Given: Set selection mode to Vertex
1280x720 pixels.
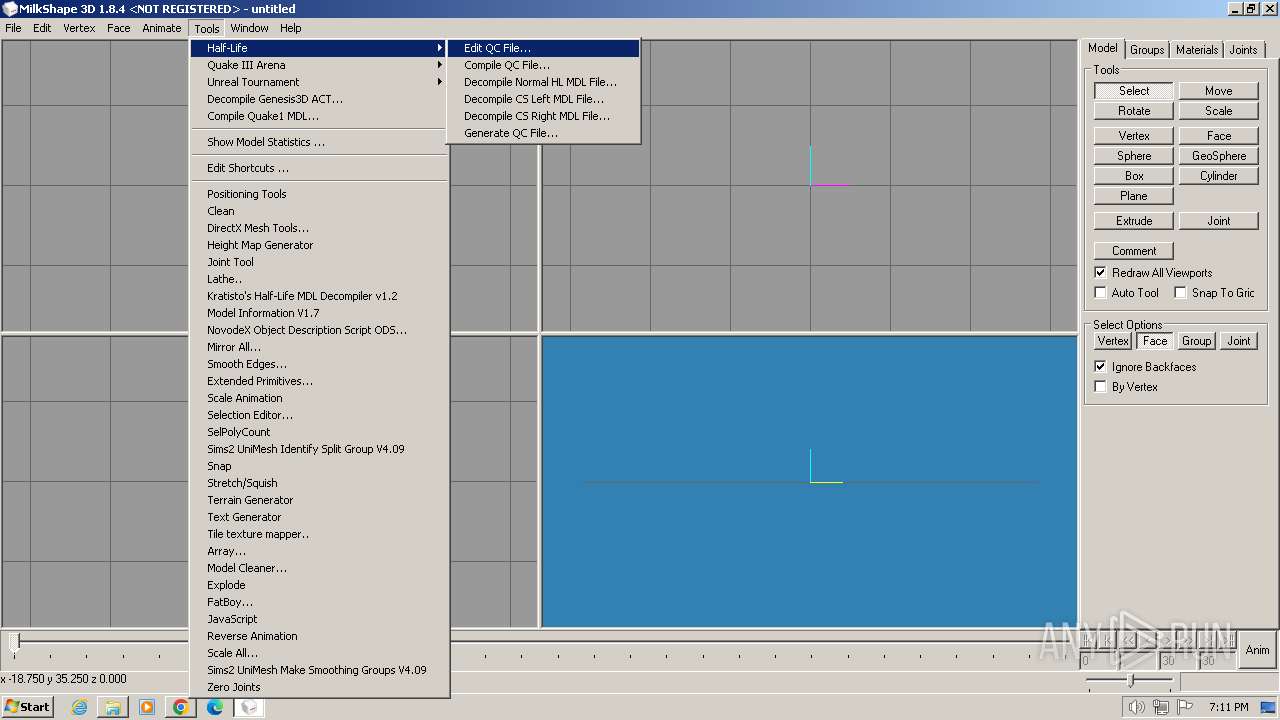Looking at the screenshot, I should (x=1113, y=341).
